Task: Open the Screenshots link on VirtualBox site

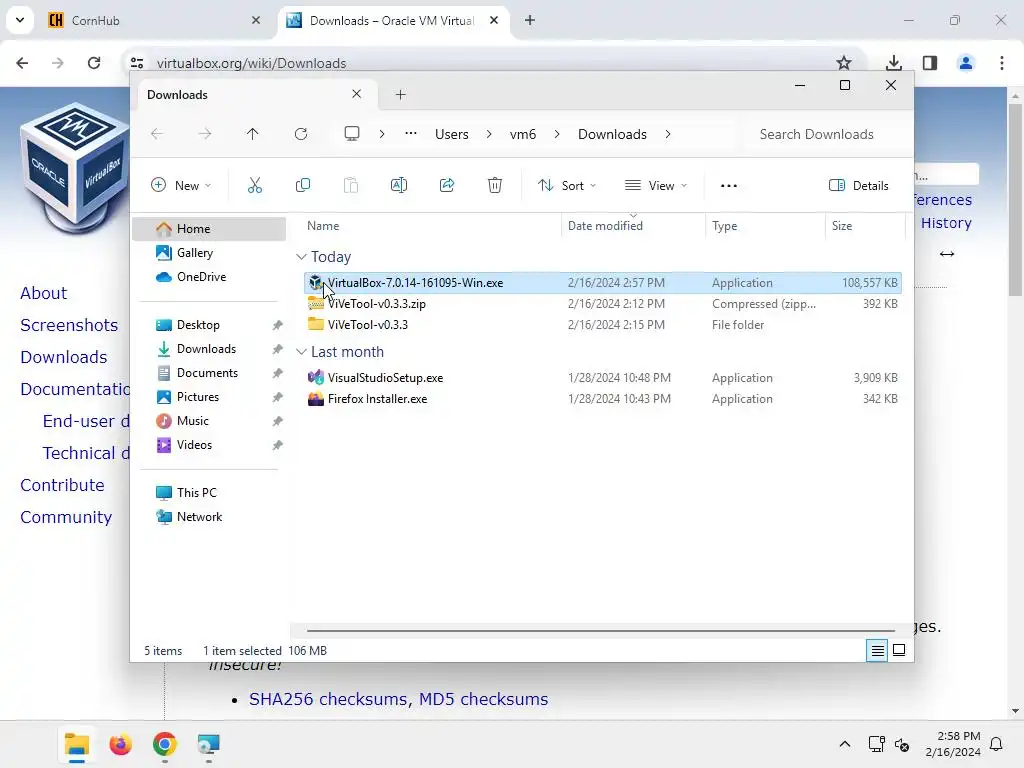Action: pyautogui.click(x=69, y=325)
